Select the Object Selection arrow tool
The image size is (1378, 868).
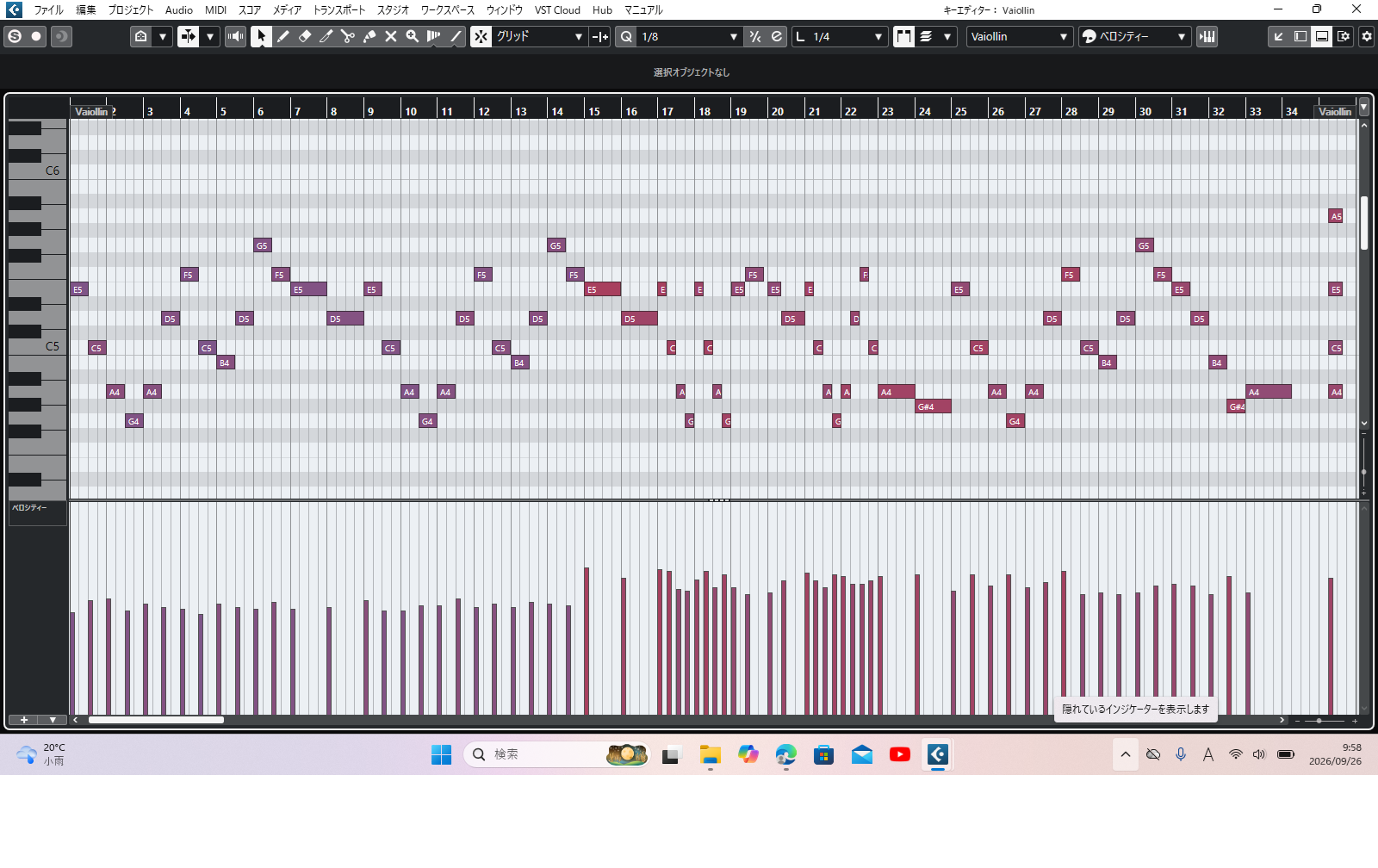click(x=261, y=36)
